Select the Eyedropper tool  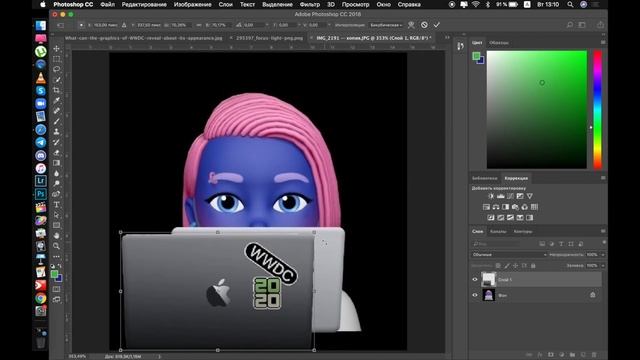tap(56, 100)
